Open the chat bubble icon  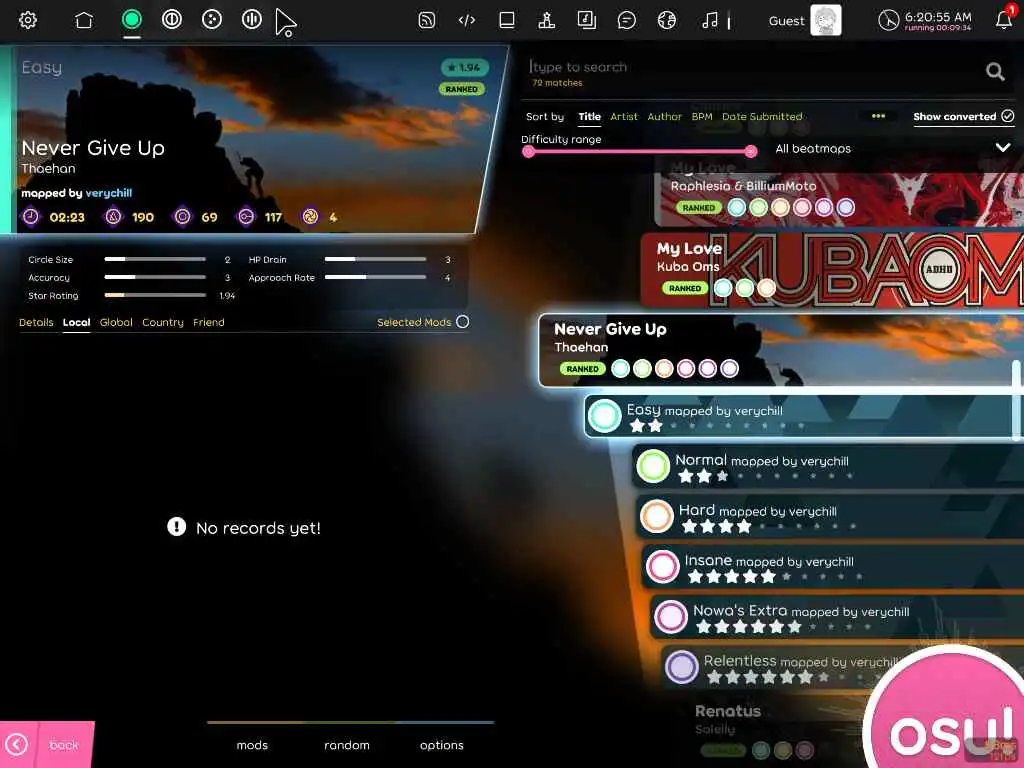[626, 21]
